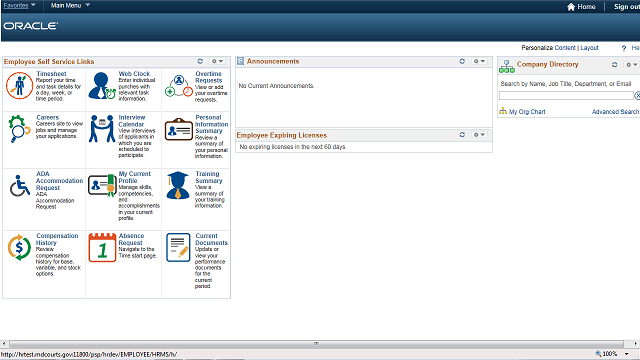
Task: Click the zoom magnifier icon in status bar
Action: (598, 354)
